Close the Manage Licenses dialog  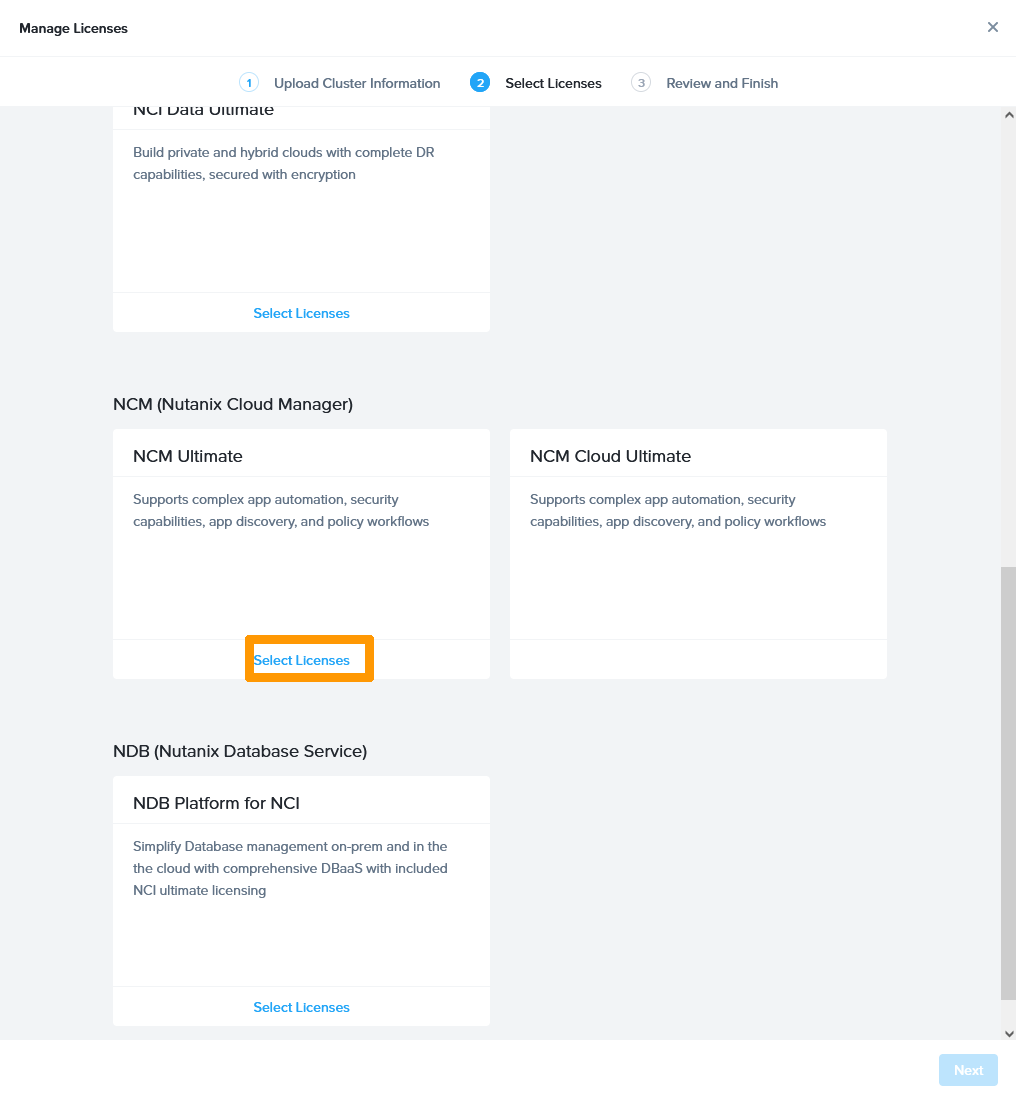[992, 27]
